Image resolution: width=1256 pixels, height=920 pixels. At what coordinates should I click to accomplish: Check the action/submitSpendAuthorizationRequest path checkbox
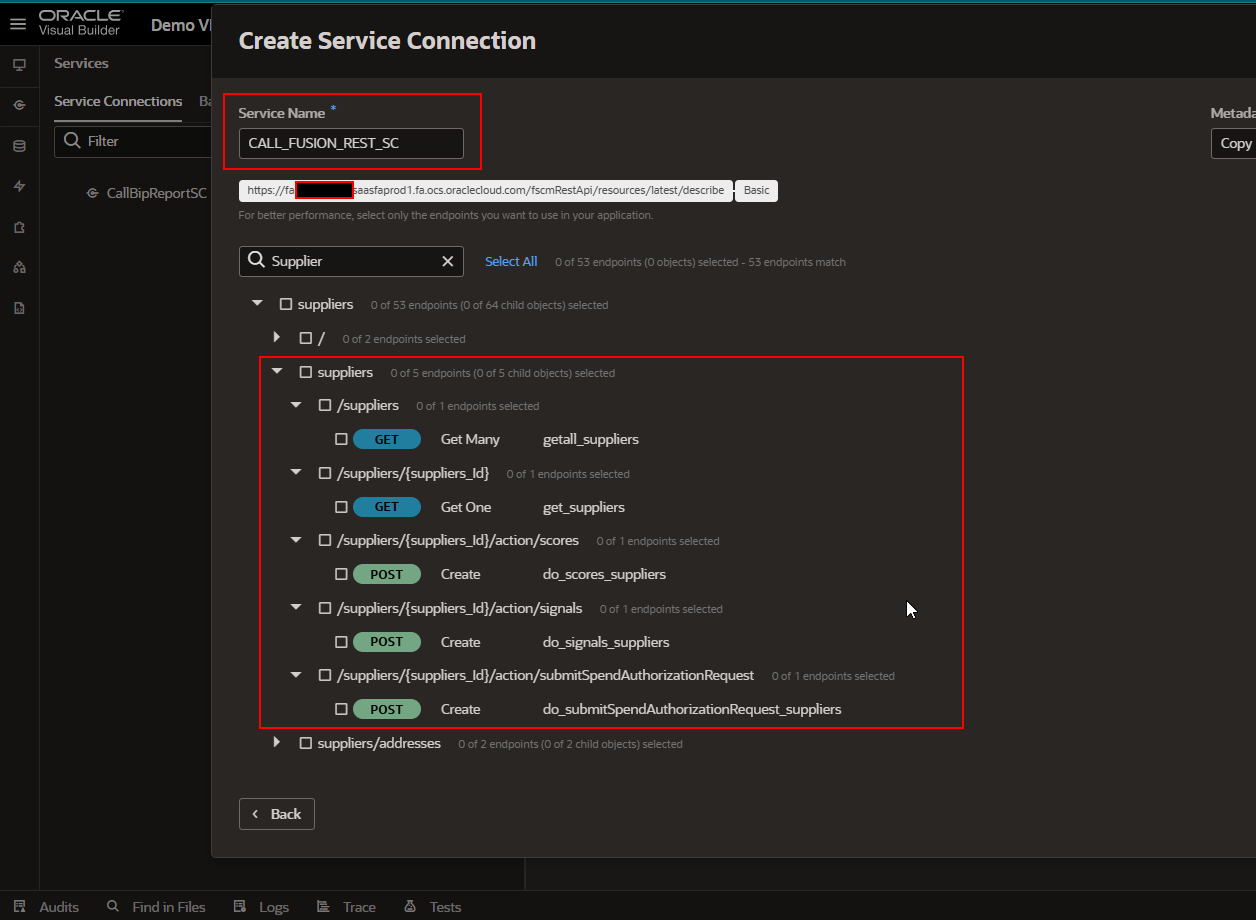point(325,675)
